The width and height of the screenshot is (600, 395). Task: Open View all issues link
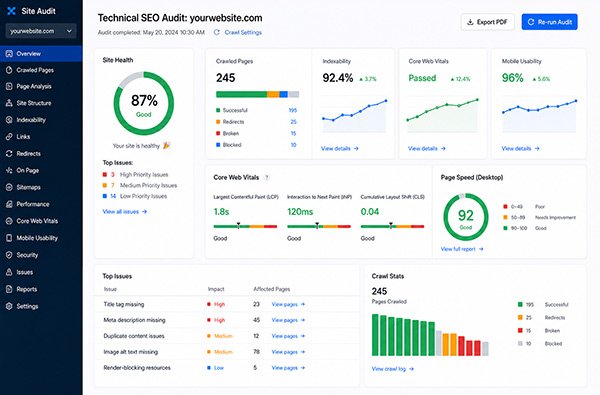(125, 211)
